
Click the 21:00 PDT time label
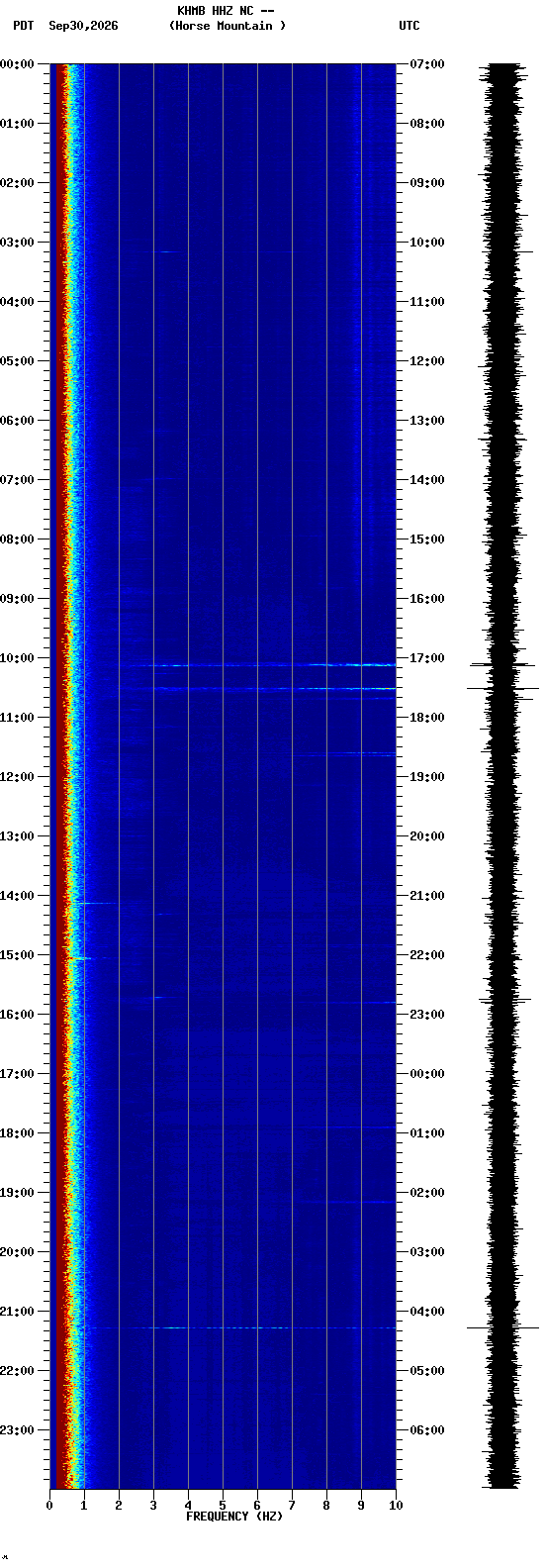[17, 1312]
